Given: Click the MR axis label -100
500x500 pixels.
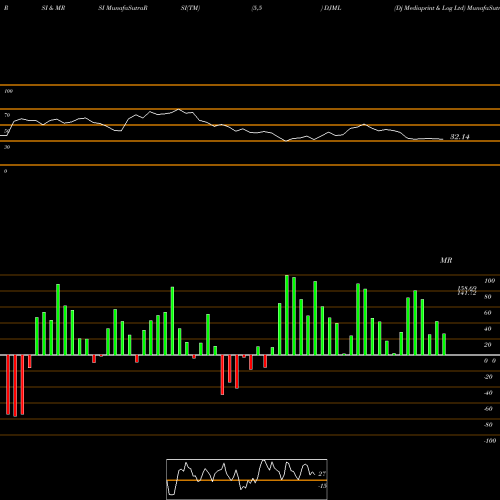Looking at the screenshot, I should click(490, 441).
